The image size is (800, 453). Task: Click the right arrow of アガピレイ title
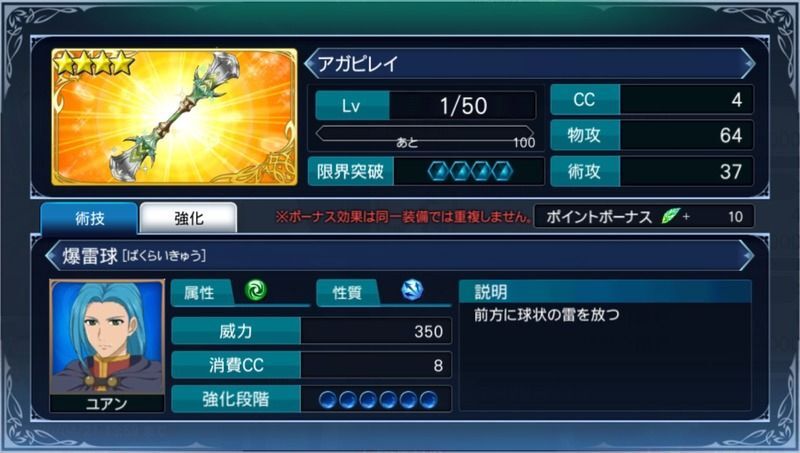coord(747,64)
